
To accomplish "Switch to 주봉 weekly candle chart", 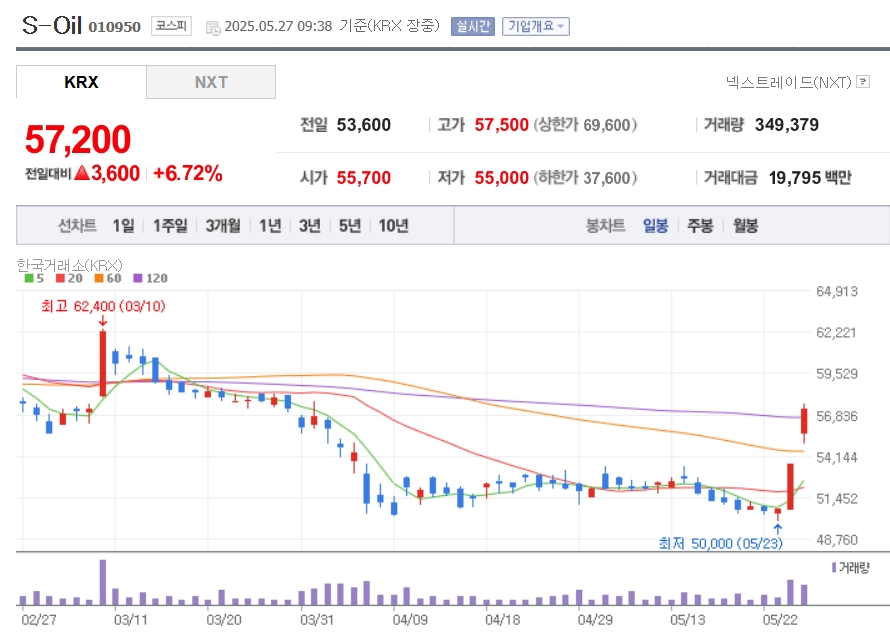I will 700,225.
